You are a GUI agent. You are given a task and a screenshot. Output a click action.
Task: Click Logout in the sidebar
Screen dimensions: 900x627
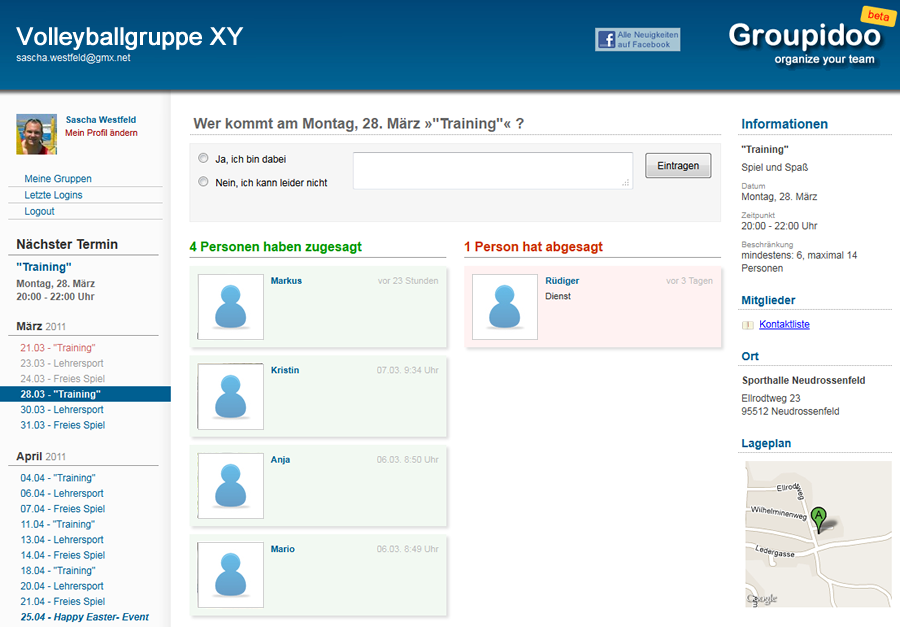tap(40, 211)
